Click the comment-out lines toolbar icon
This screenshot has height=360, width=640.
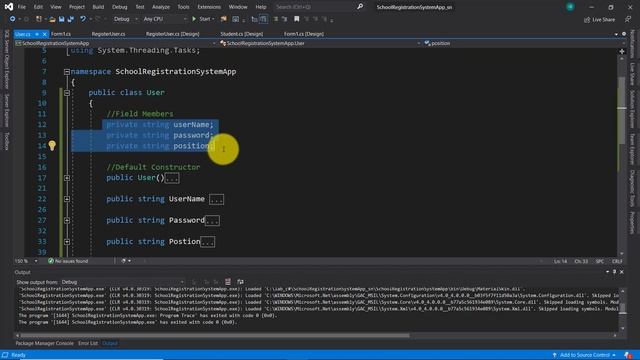click(x=276, y=19)
